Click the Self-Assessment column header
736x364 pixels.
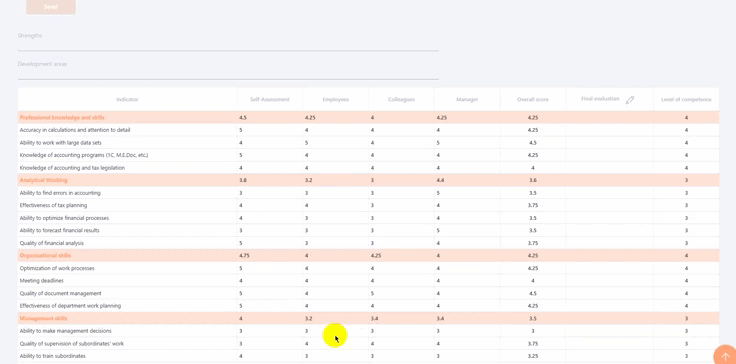[x=270, y=100]
